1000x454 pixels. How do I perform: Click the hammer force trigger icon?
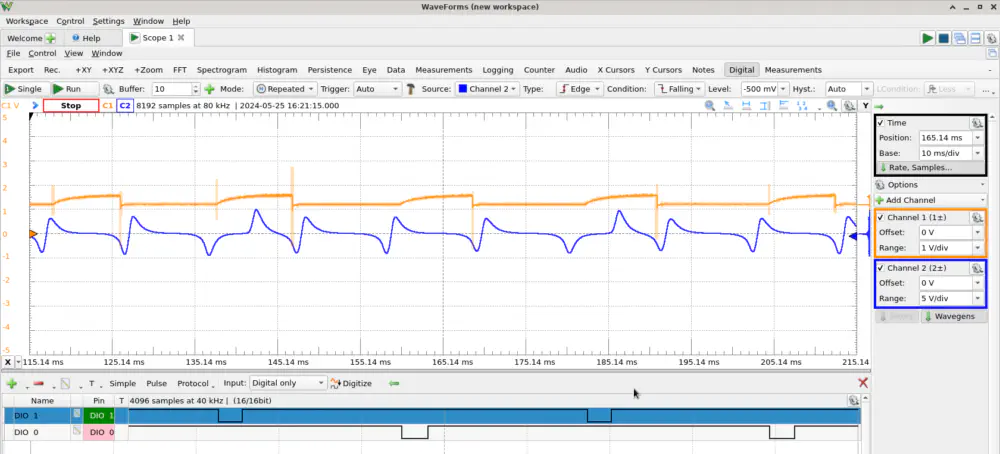[x=411, y=89]
